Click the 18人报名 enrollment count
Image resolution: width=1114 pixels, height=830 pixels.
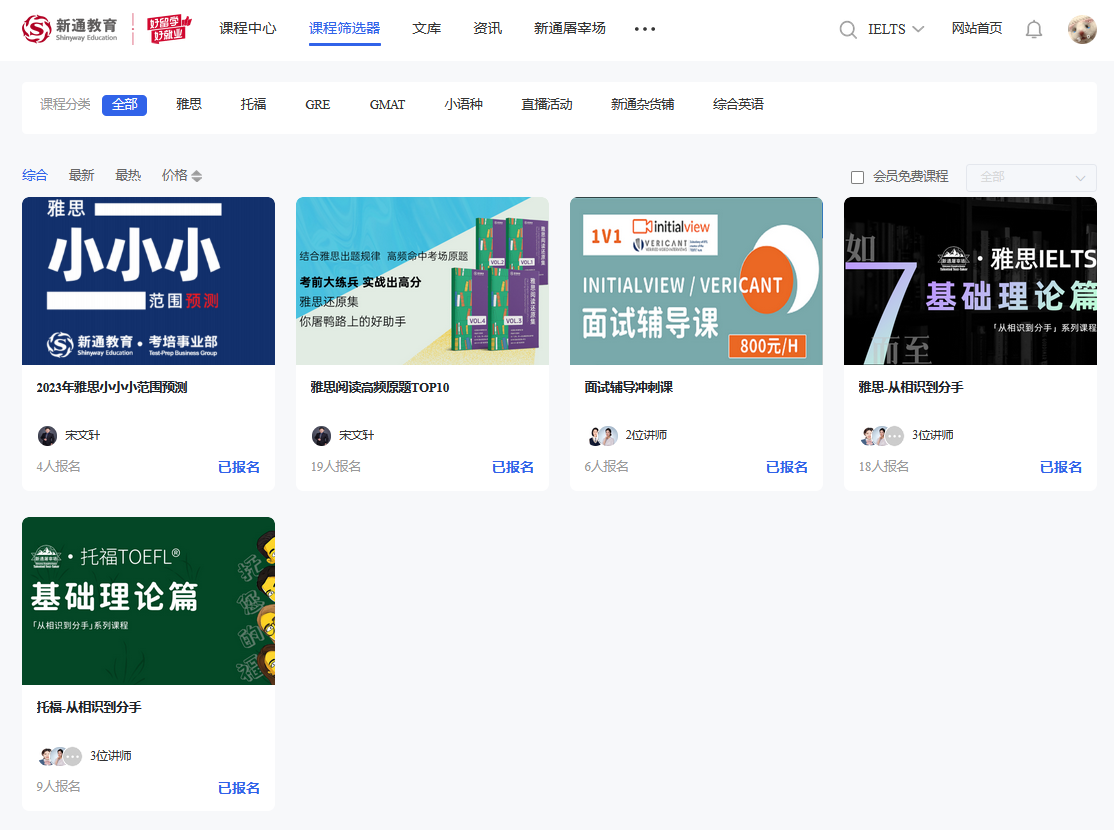coord(884,466)
